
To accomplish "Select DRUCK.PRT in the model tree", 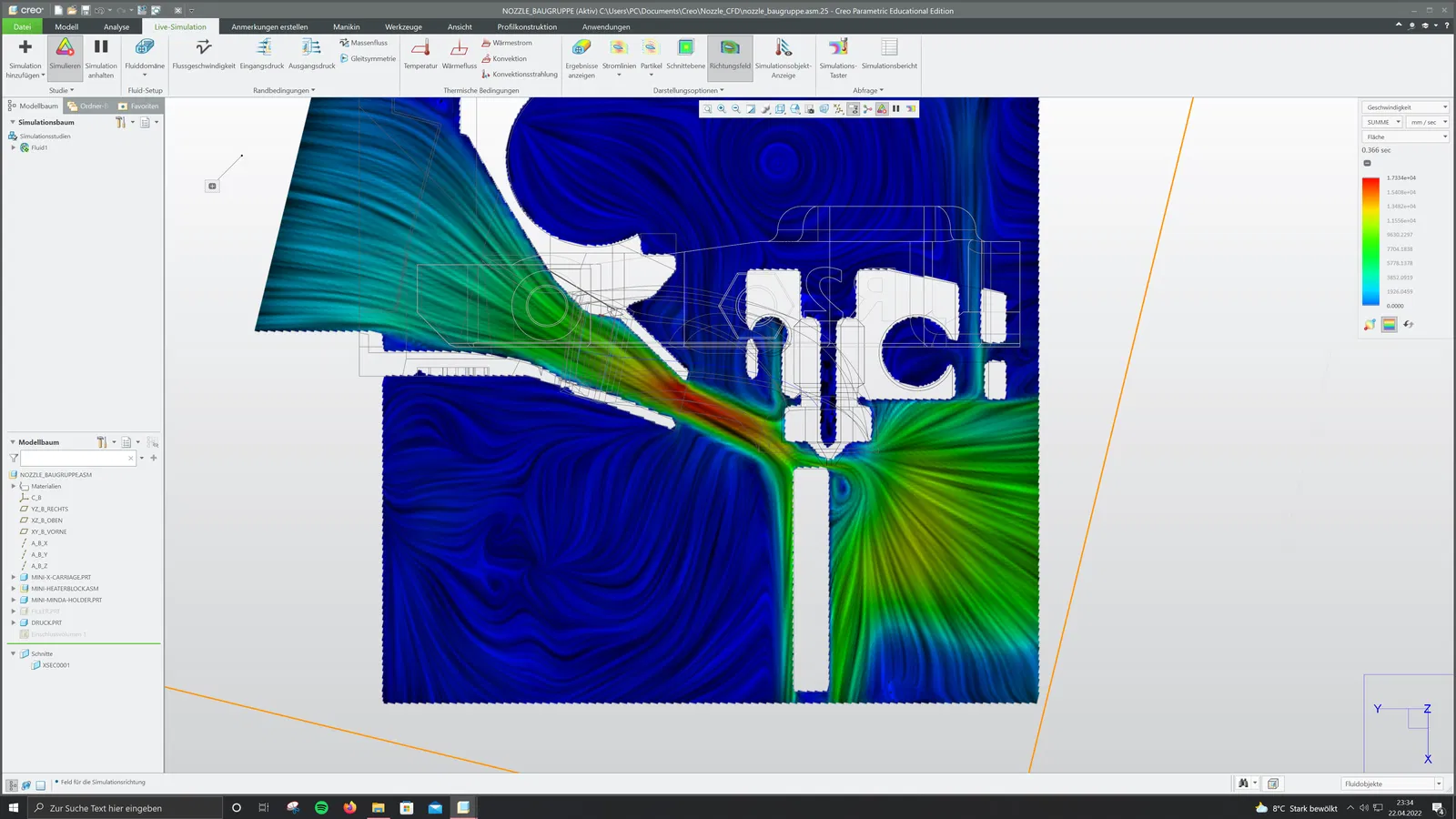I will pyautogui.click(x=46, y=623).
